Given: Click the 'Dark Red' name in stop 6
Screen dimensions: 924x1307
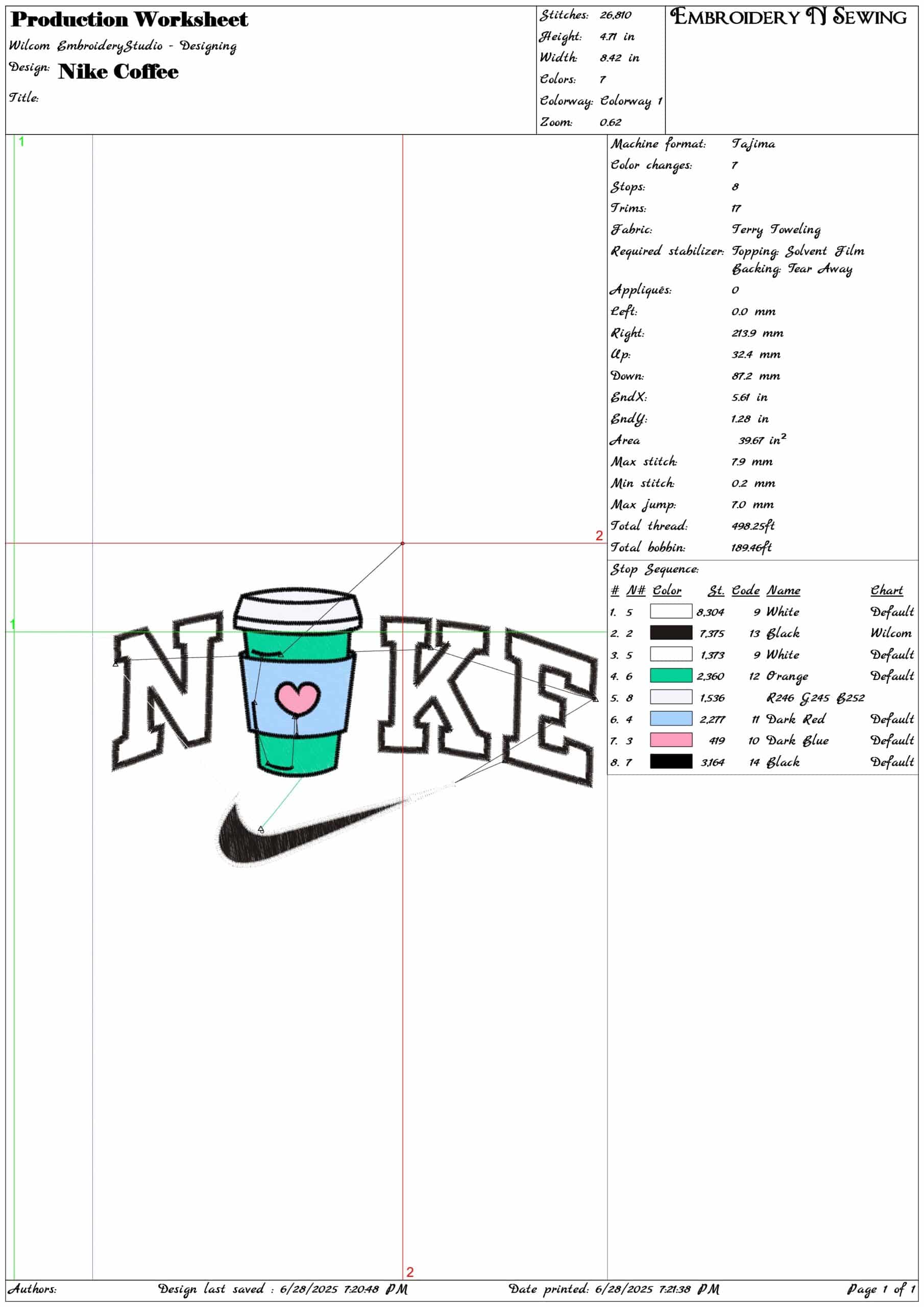Looking at the screenshot, I should click(x=795, y=719).
